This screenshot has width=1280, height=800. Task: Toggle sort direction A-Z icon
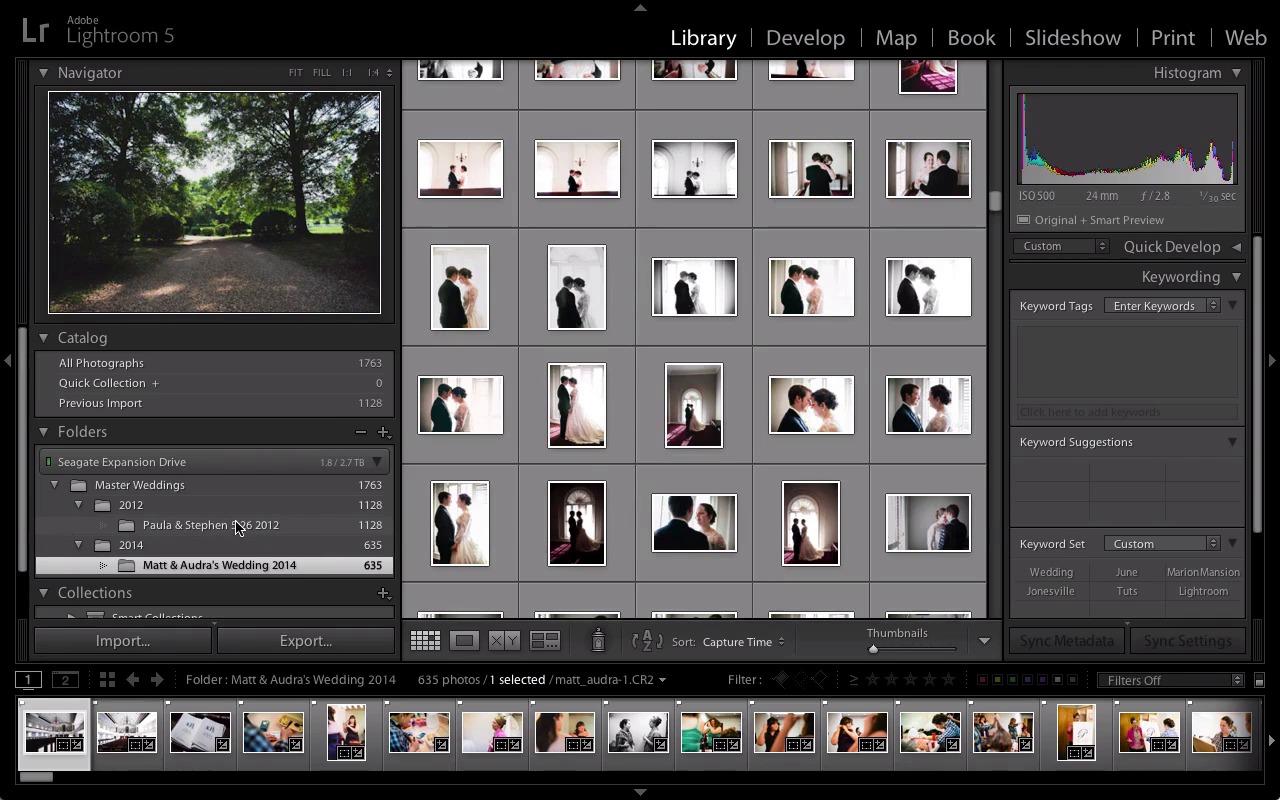tap(647, 641)
